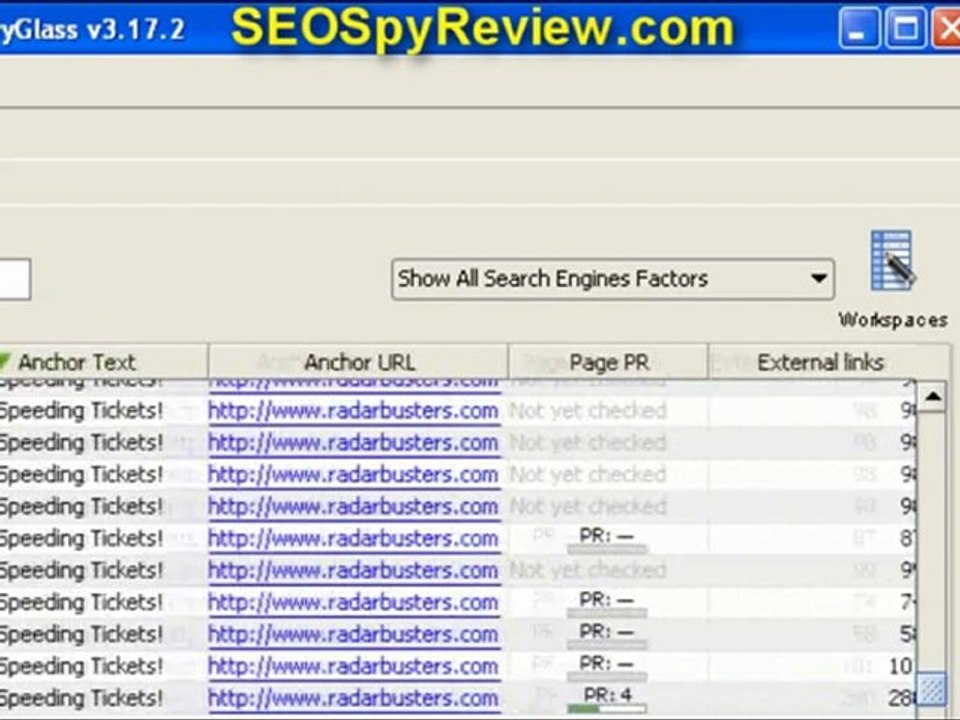This screenshot has width=960, height=720.
Task: Open radarbusters.com link in first PR: — row
Action: pyautogui.click(x=353, y=539)
